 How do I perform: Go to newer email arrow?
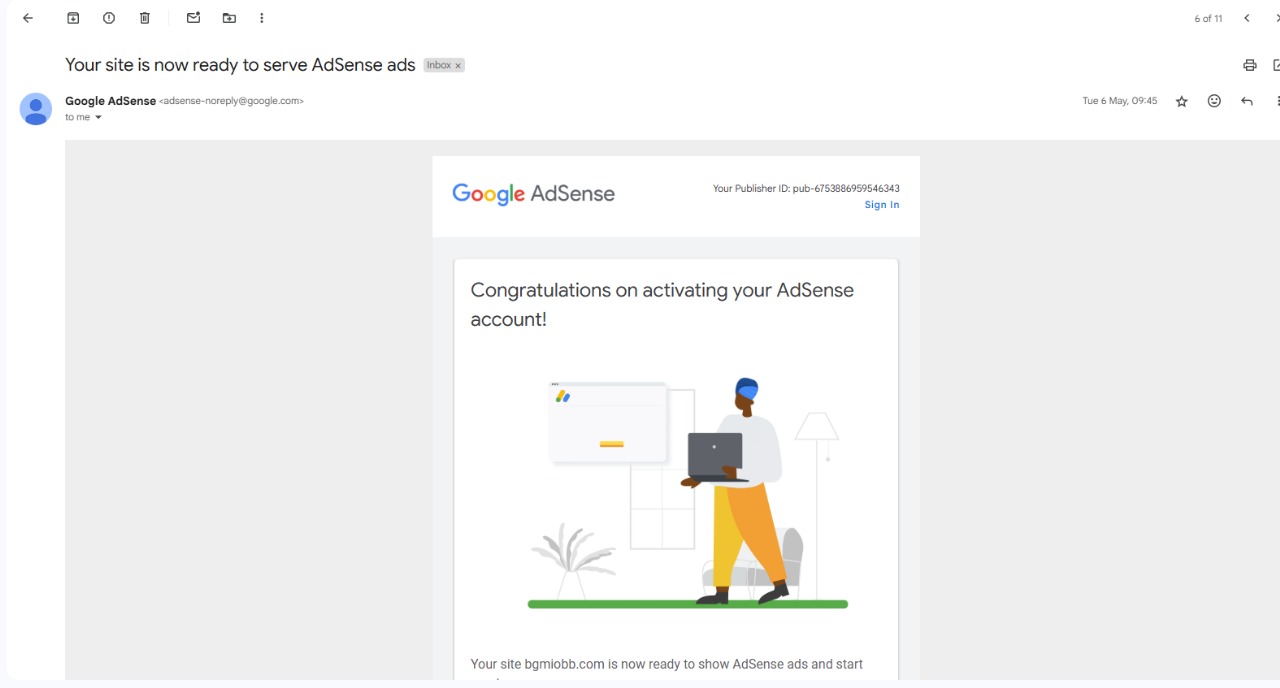[x=1247, y=18]
